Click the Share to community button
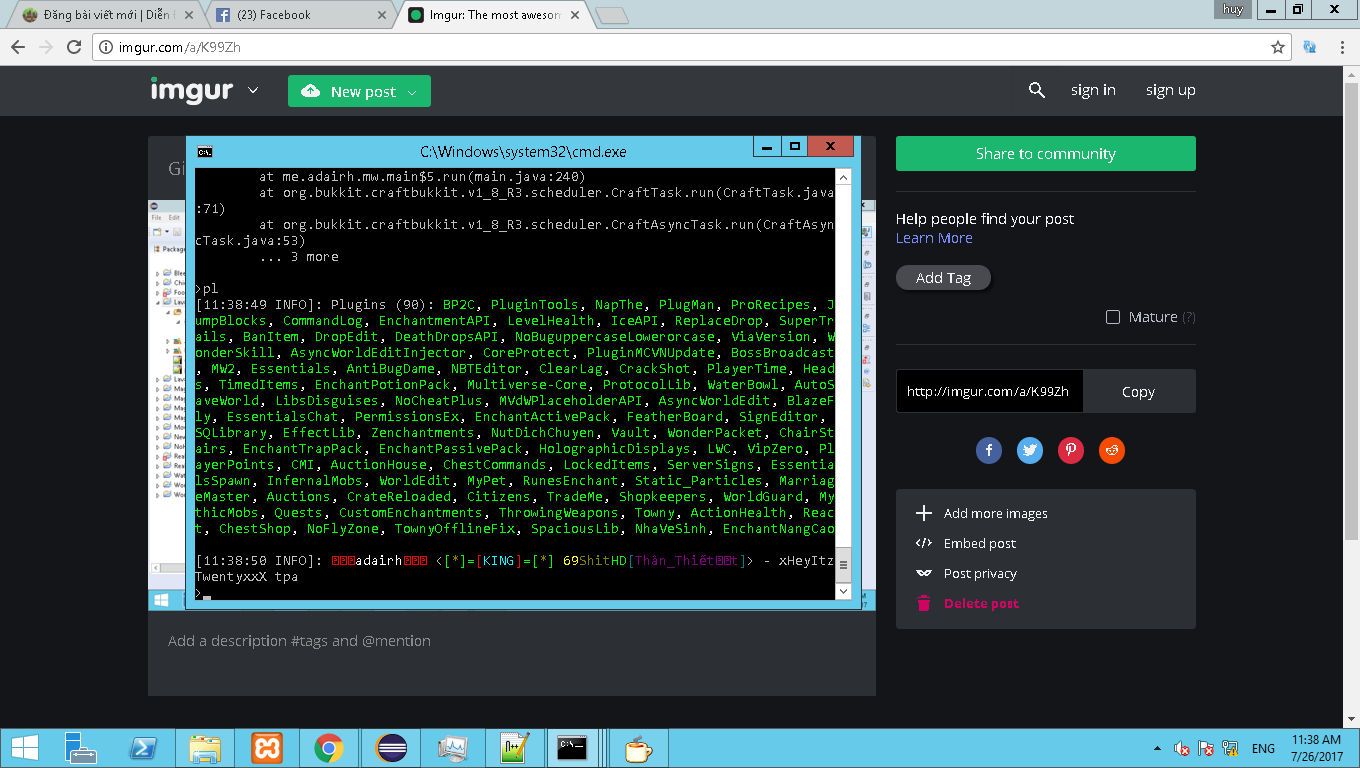Image resolution: width=1360 pixels, height=768 pixels. [1045, 154]
